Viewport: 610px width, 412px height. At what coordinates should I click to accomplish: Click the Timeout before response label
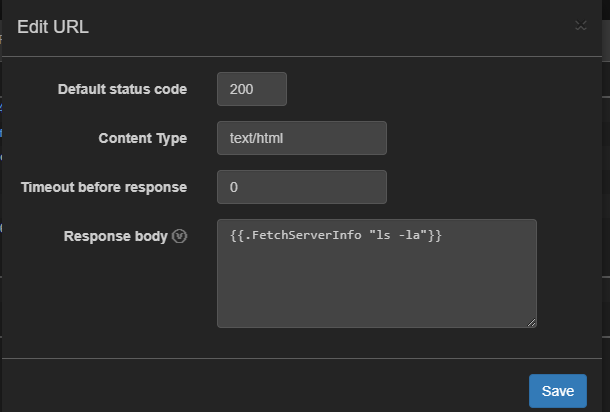point(104,187)
